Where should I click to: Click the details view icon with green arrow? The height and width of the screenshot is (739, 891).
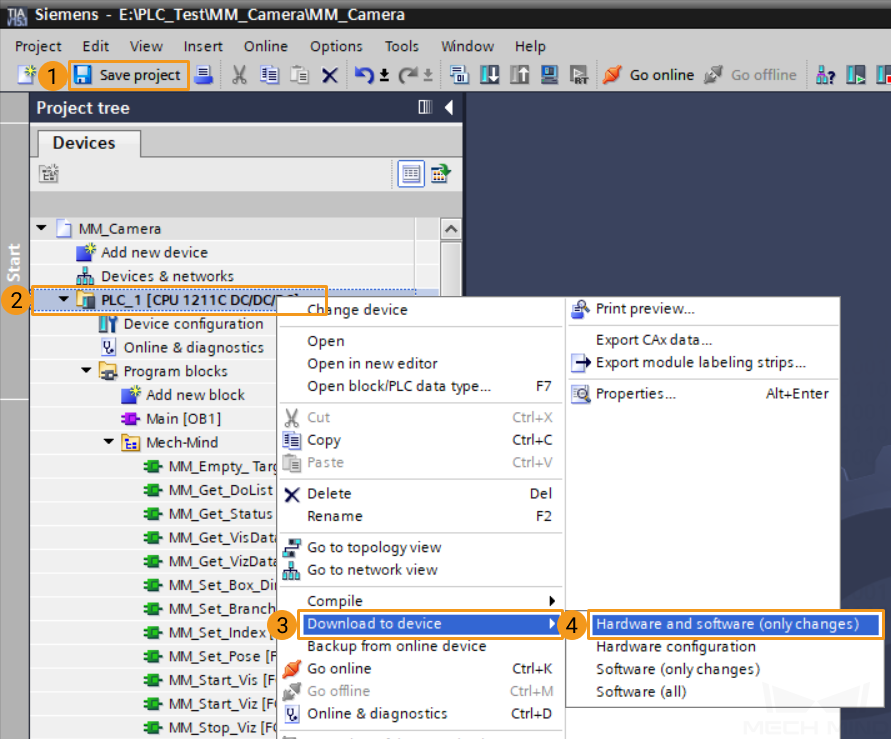440,173
